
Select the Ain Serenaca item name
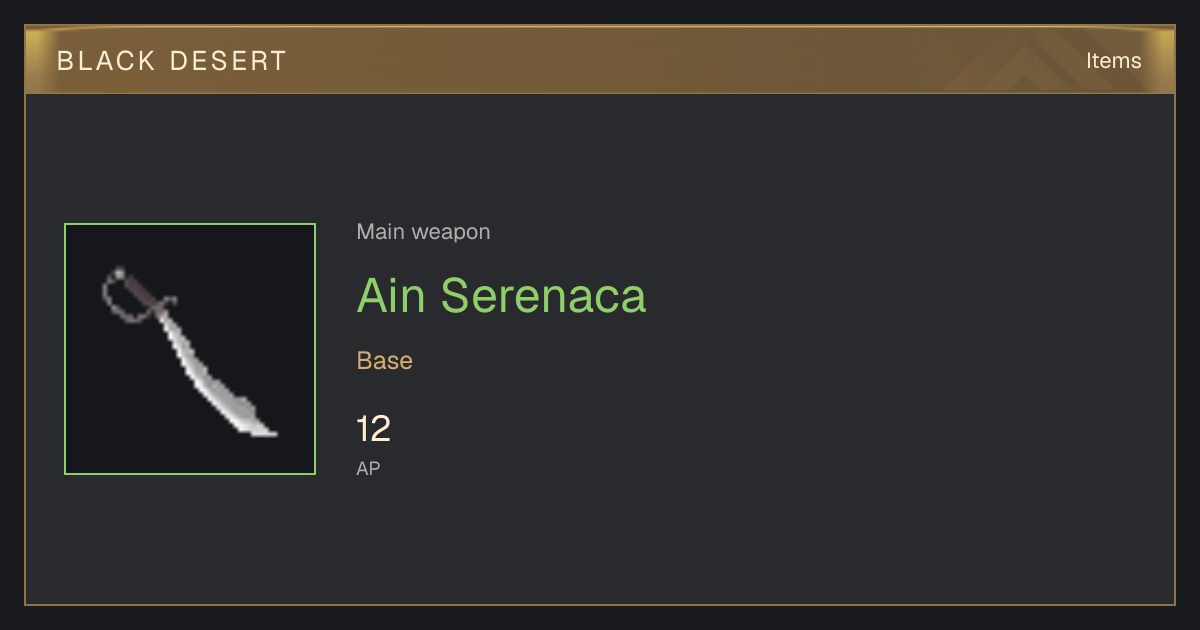501,296
